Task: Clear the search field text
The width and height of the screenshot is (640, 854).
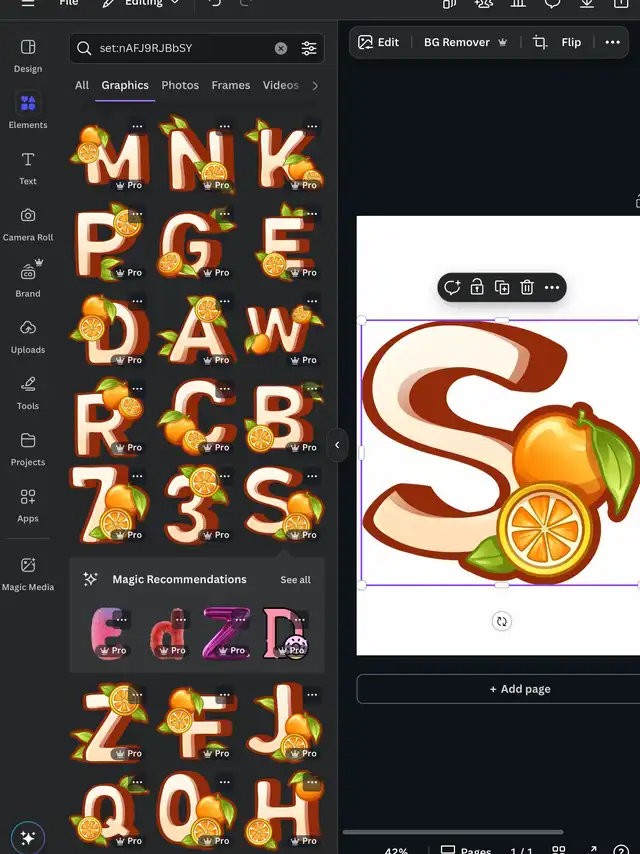Action: click(281, 48)
